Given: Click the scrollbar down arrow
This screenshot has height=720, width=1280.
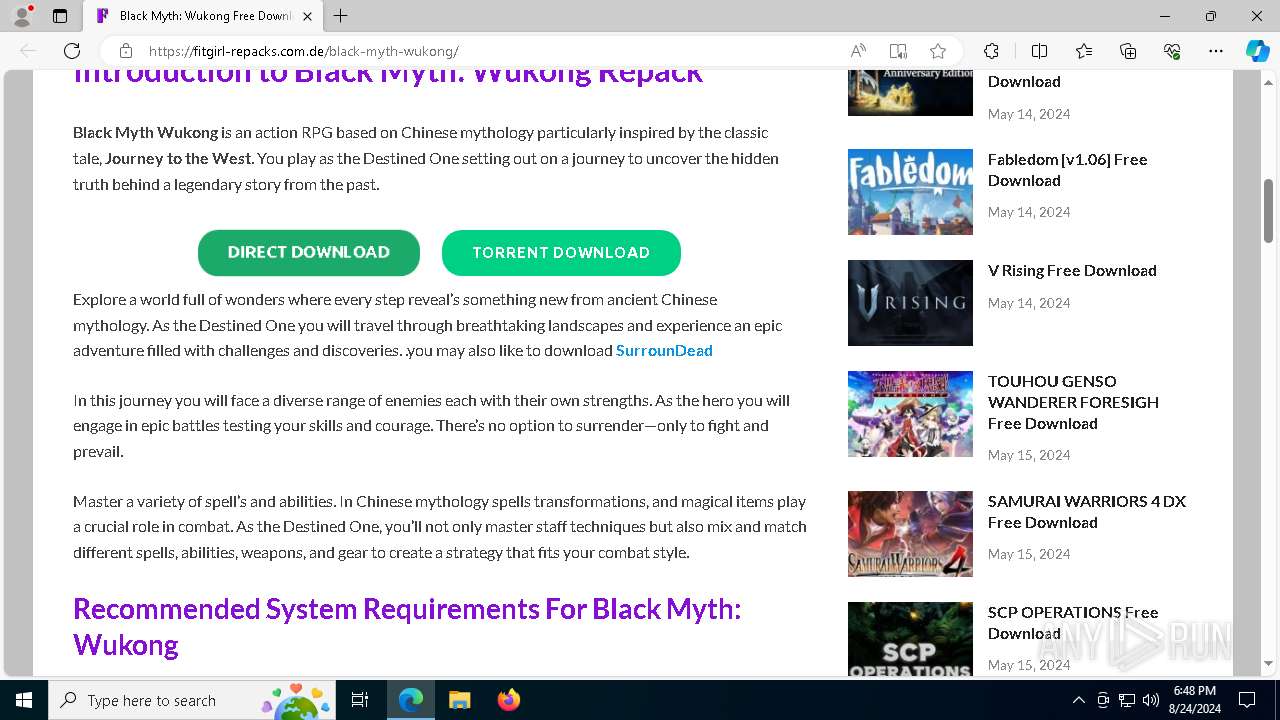Looking at the screenshot, I should [x=1268, y=663].
